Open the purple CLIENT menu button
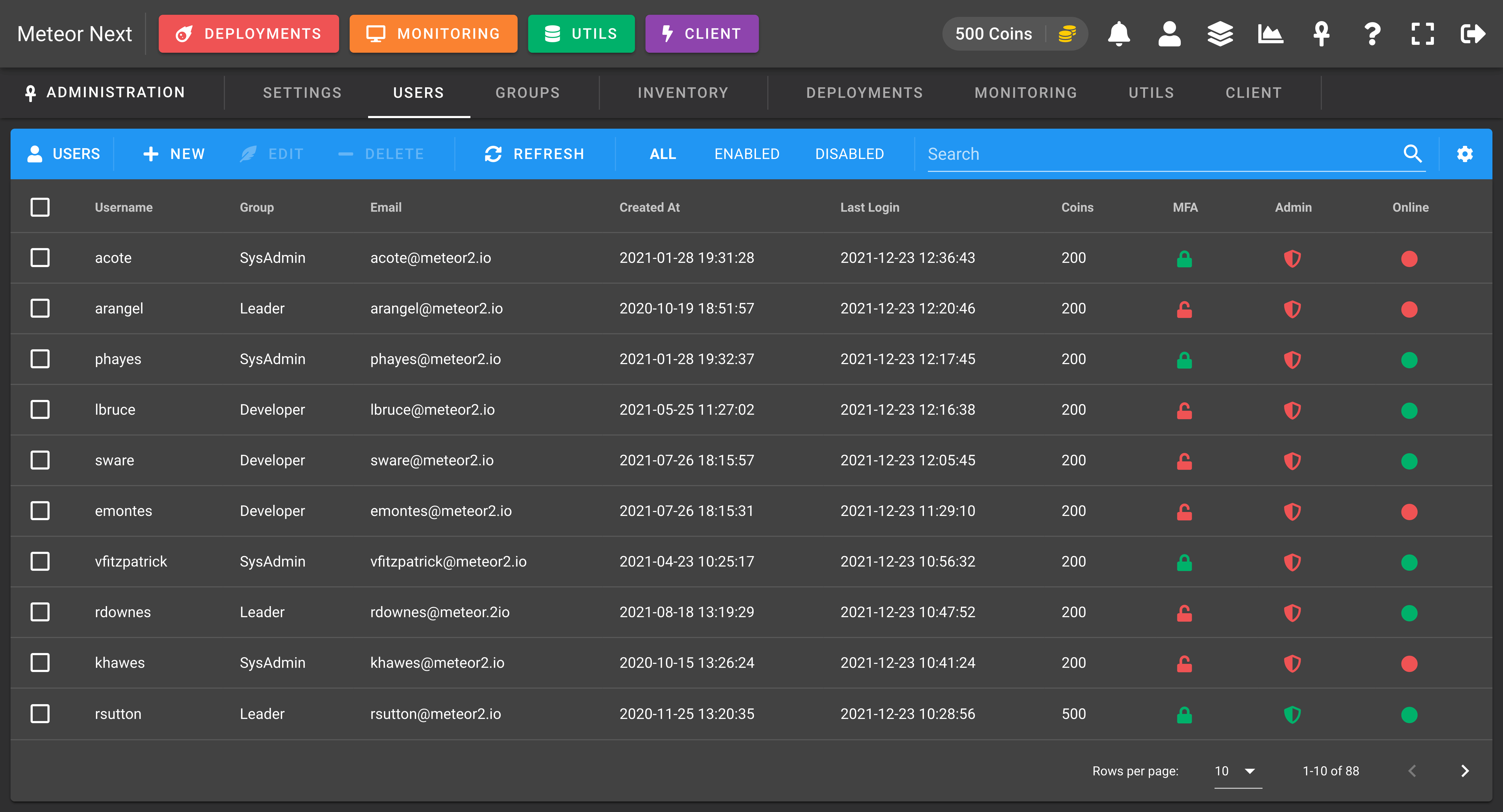The image size is (1503, 812). coord(702,34)
